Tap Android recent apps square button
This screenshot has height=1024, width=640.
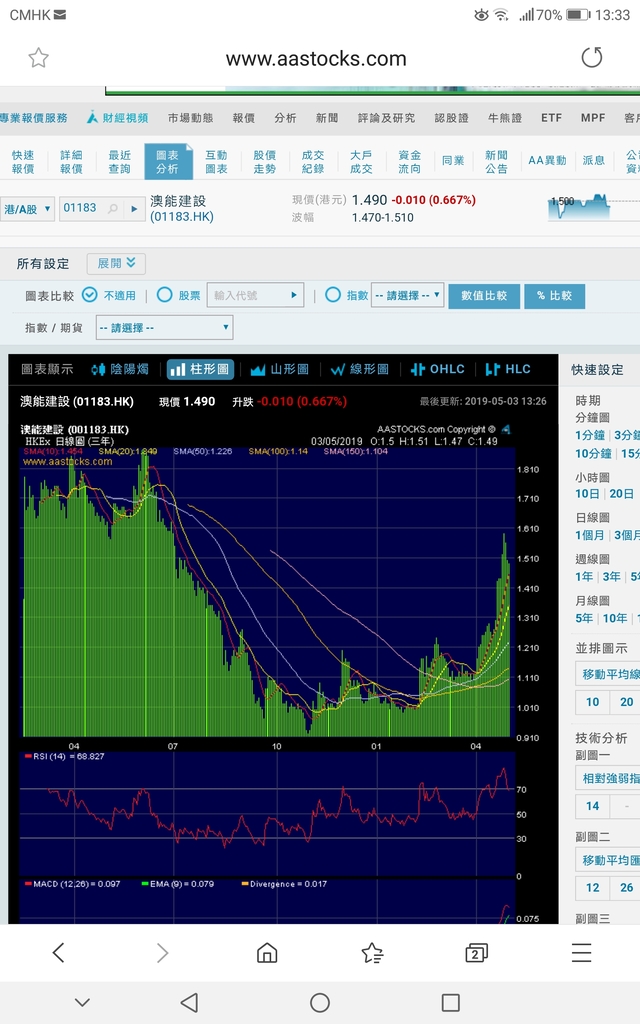pyautogui.click(x=451, y=1002)
